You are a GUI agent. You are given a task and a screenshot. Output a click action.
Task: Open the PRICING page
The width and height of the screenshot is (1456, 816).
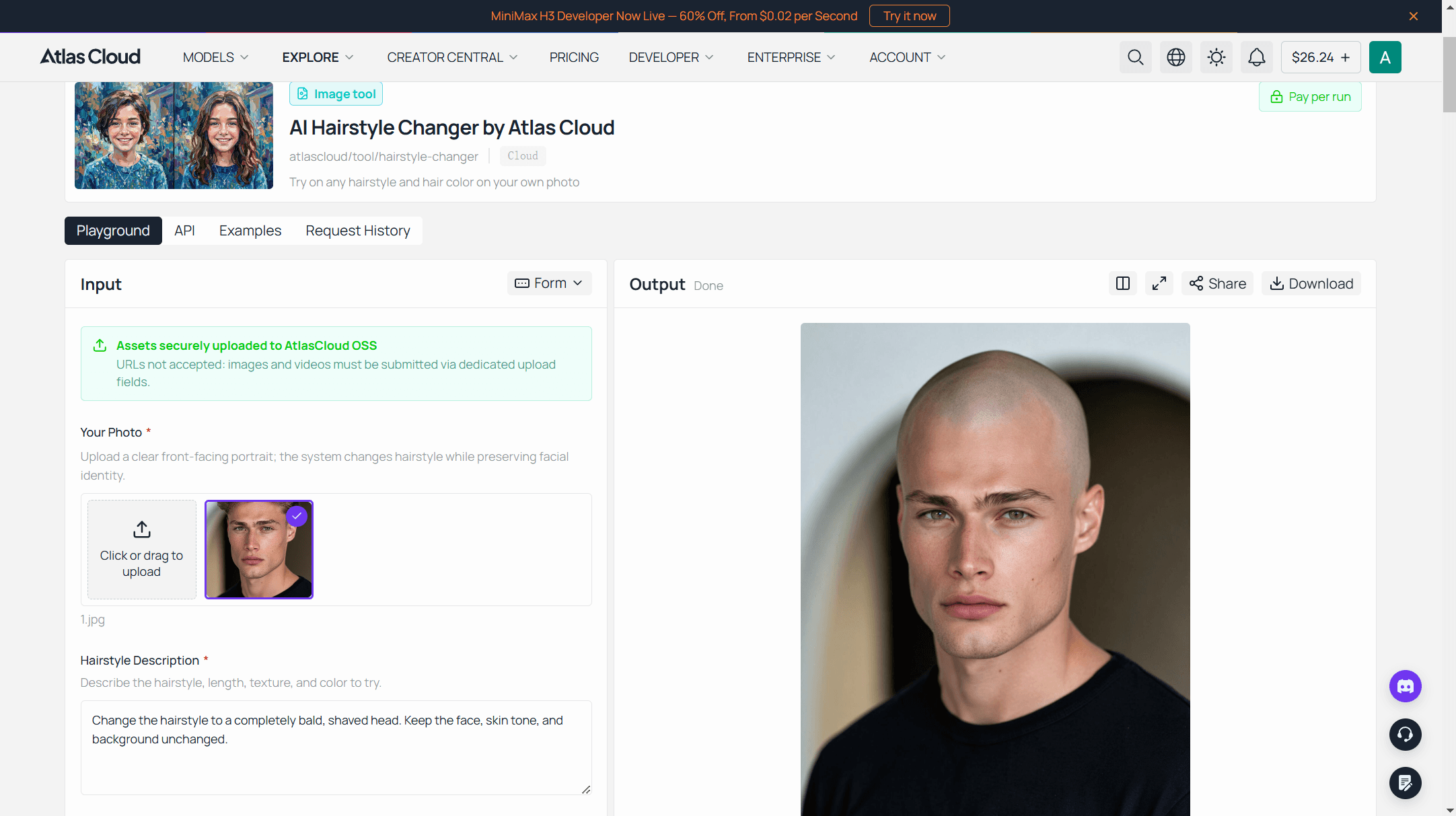[574, 57]
